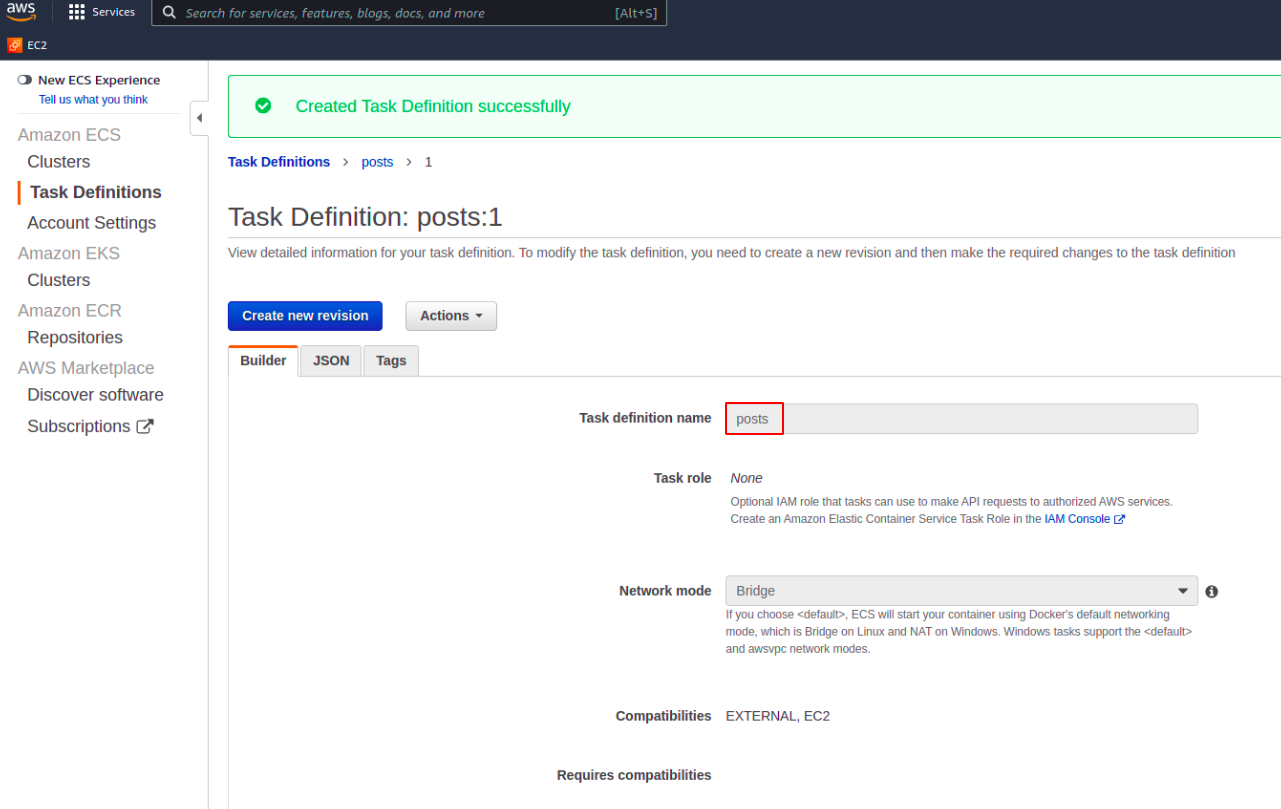Click the Create new revision button
Screen dimensions: 1281x809
[x=305, y=315]
